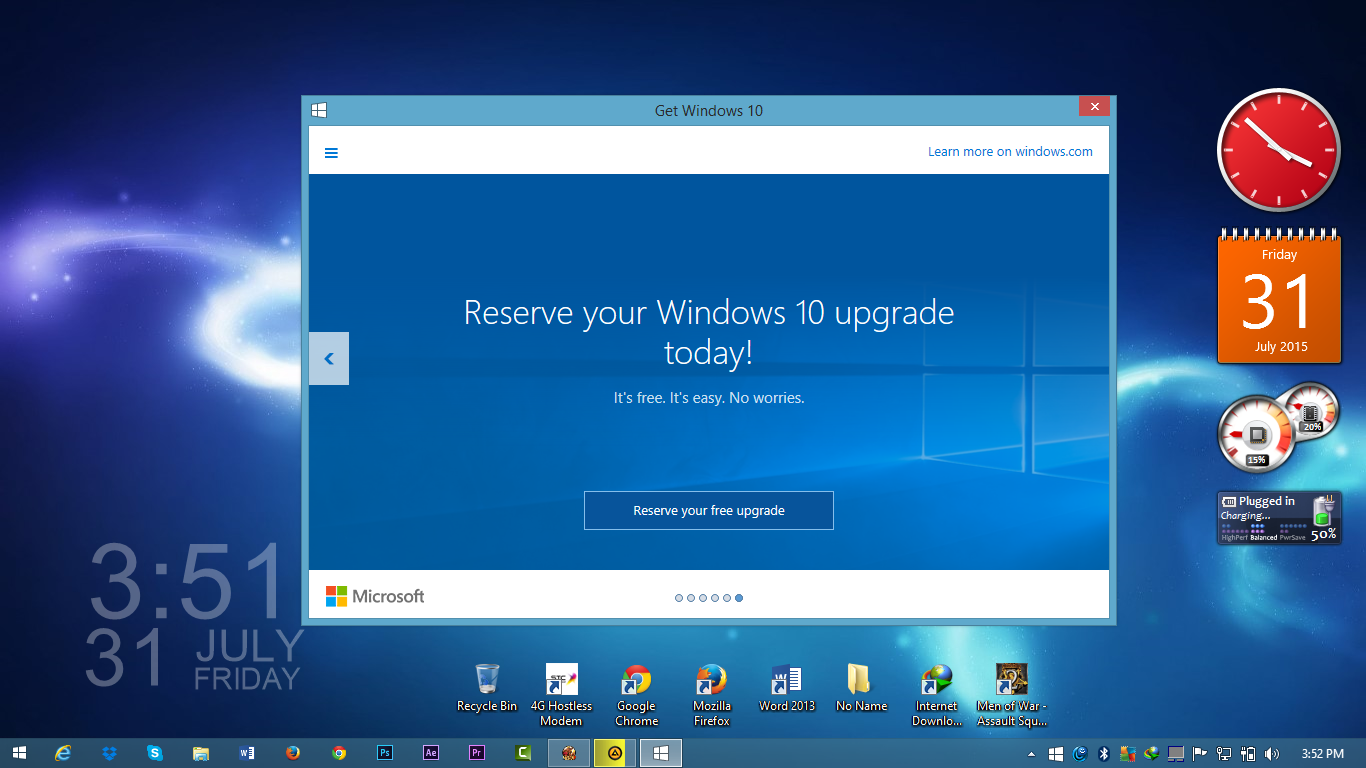Image resolution: width=1366 pixels, height=768 pixels.
Task: Click the Get Windows 10 tray icon
Action: [1056, 754]
